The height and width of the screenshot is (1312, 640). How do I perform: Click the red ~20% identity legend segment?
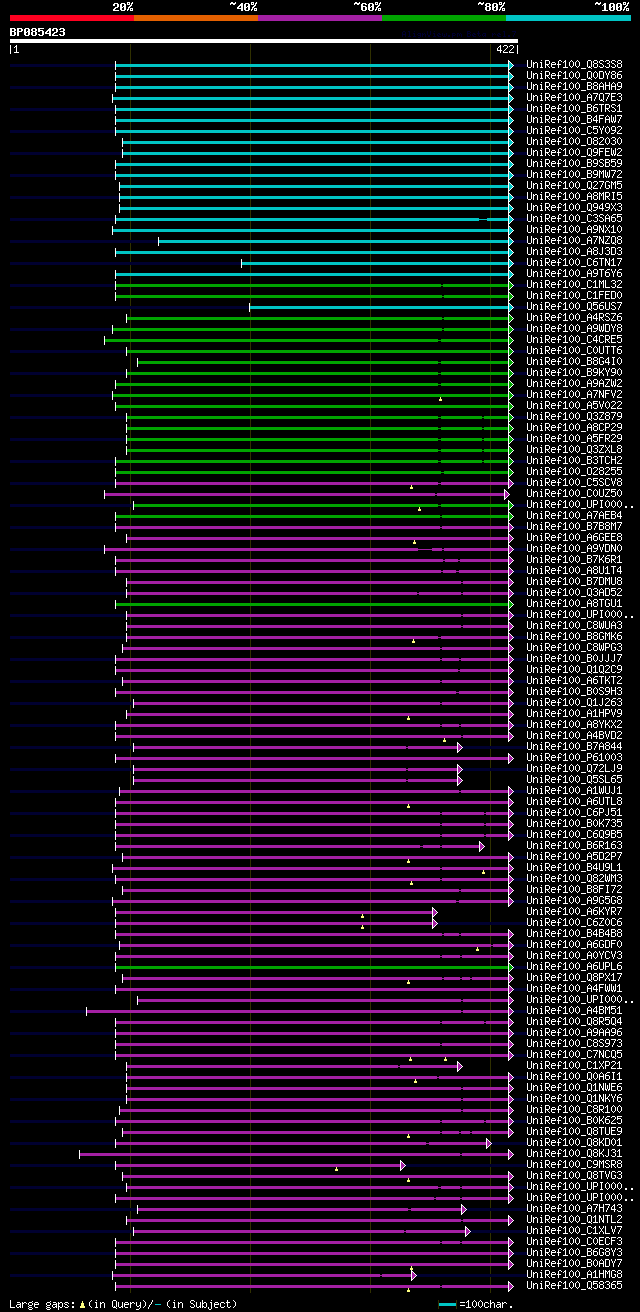pos(72,17)
